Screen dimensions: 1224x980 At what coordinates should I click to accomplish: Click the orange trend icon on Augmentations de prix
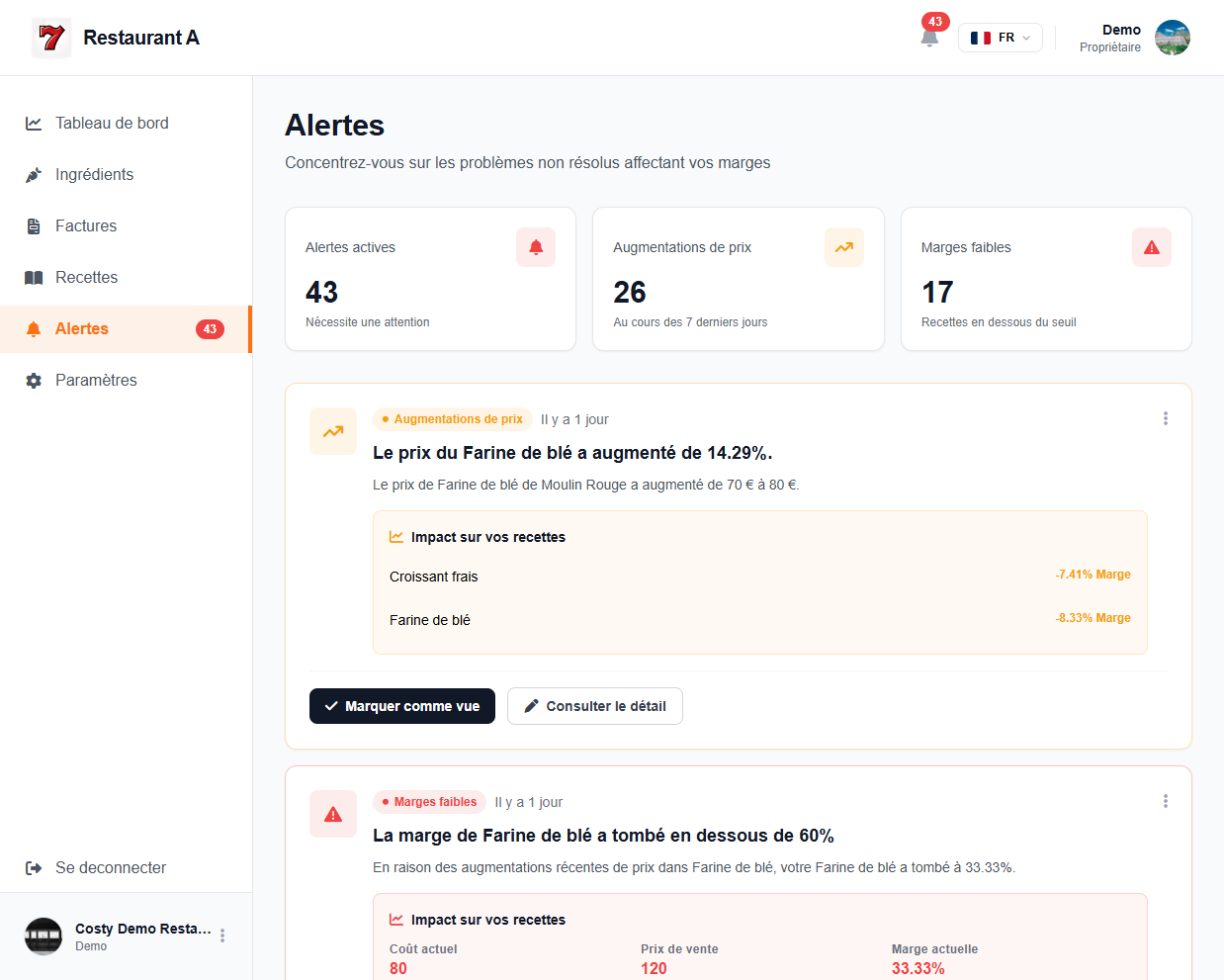[843, 247]
